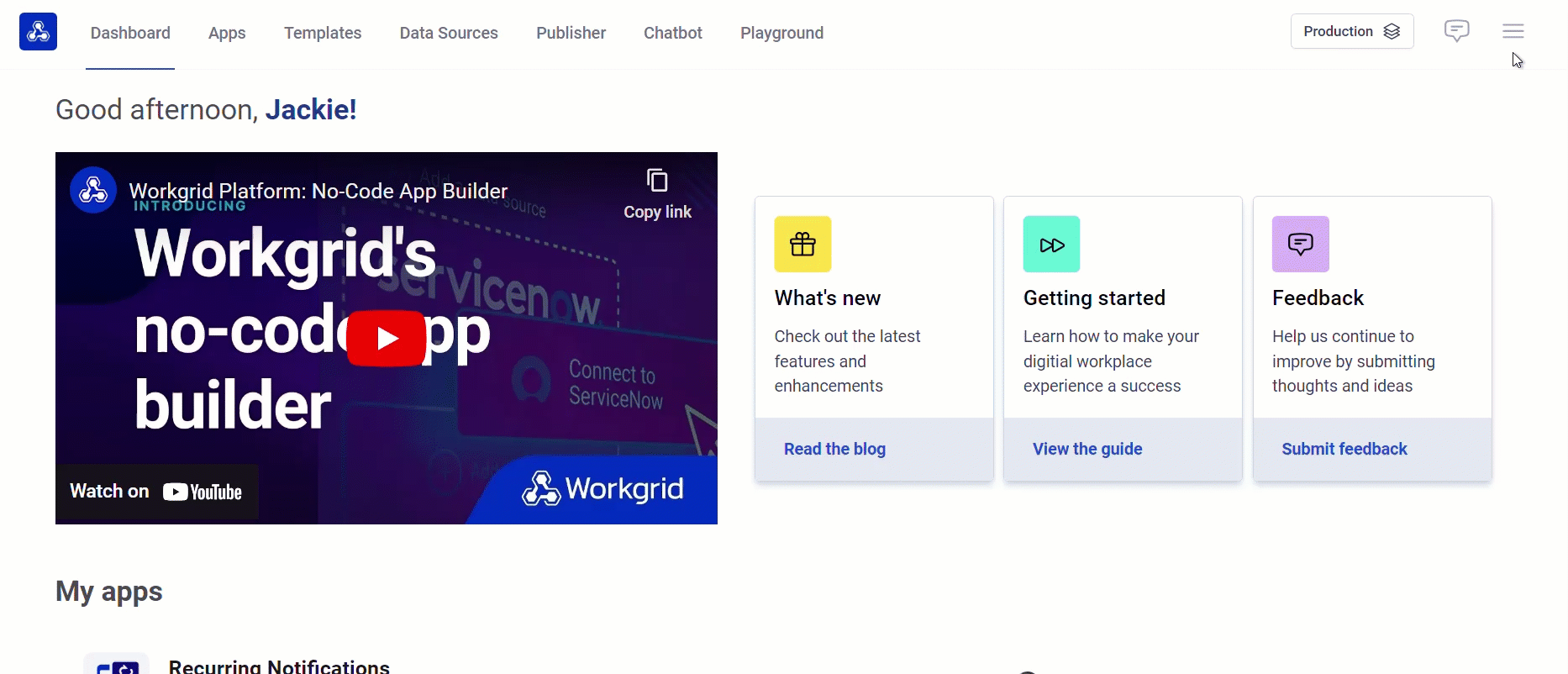The width and height of the screenshot is (1568, 674).
Task: Select the Playground tab
Action: (x=781, y=33)
